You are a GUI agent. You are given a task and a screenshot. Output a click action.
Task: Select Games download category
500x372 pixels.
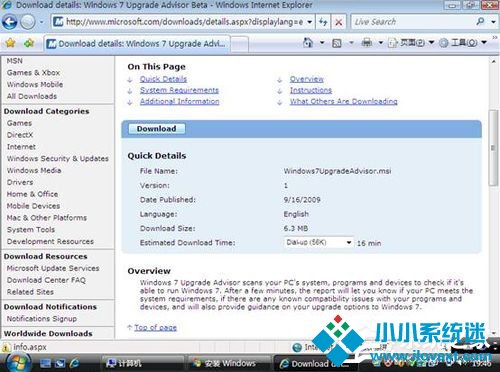tap(19, 123)
